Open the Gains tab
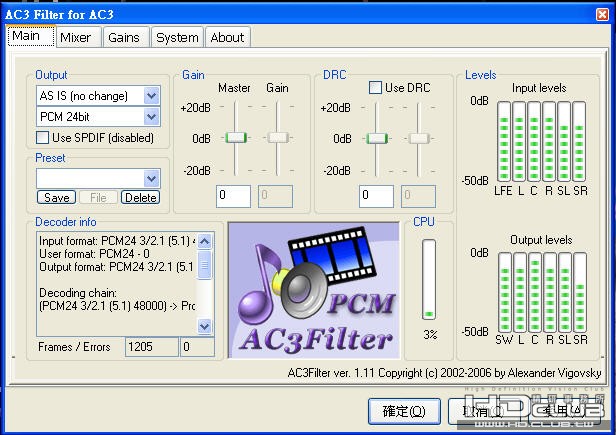This screenshot has width=616, height=435. (126, 37)
